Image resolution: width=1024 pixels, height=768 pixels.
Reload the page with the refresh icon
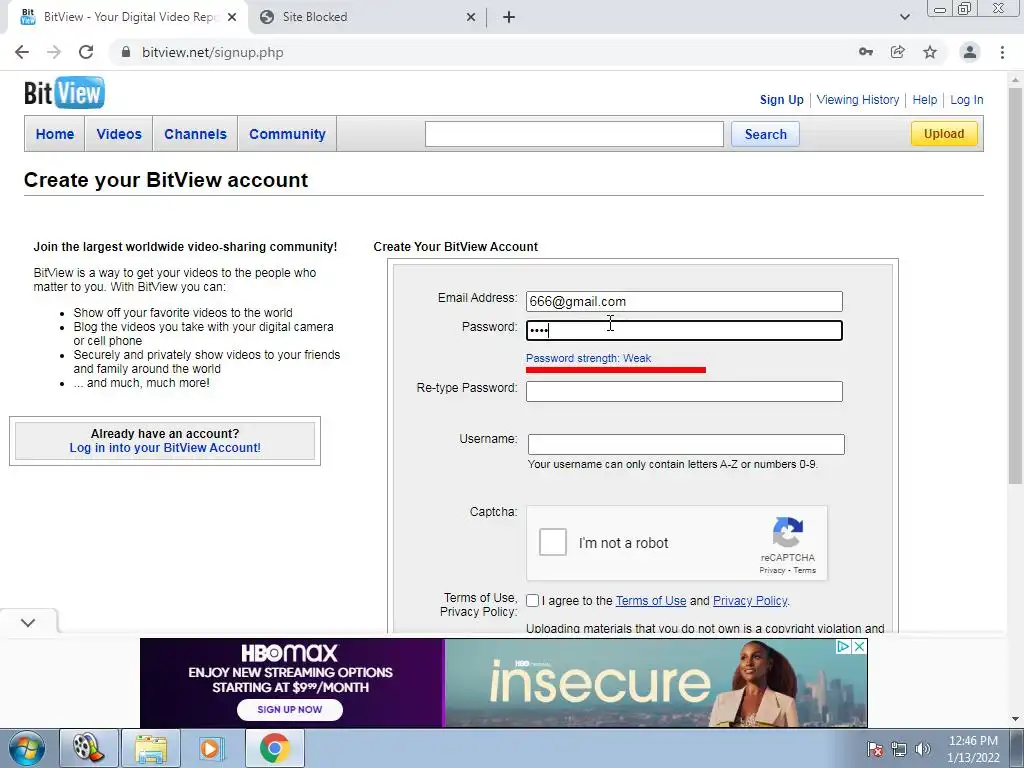pyautogui.click(x=86, y=52)
